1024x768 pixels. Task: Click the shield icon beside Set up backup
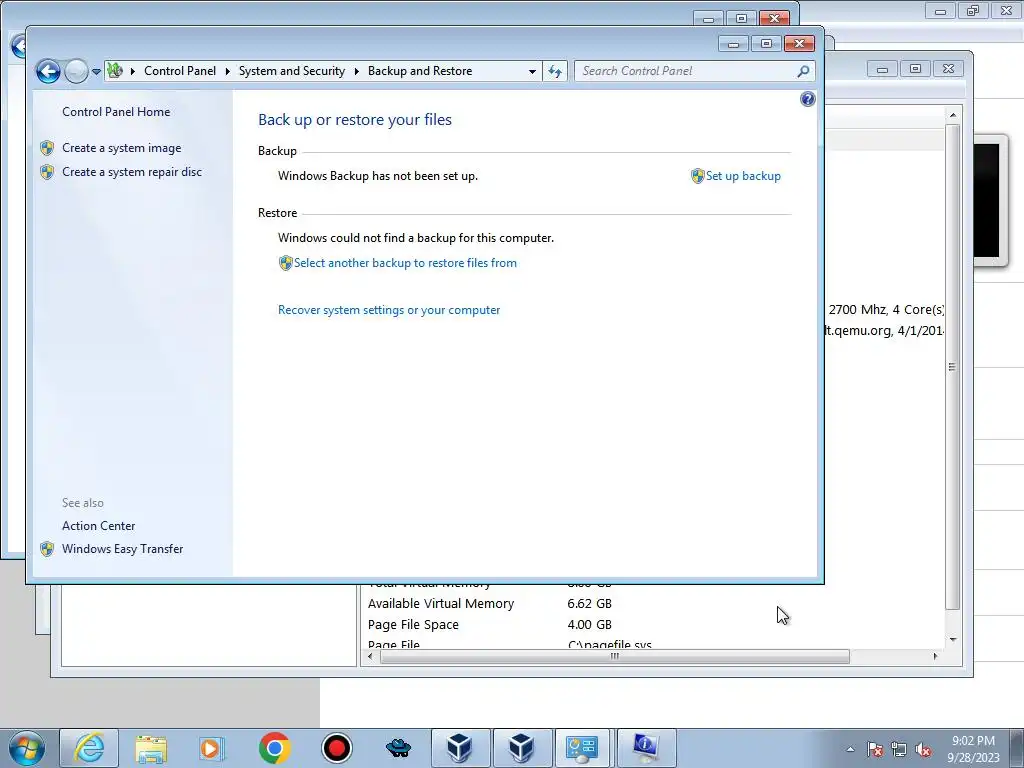coord(697,176)
